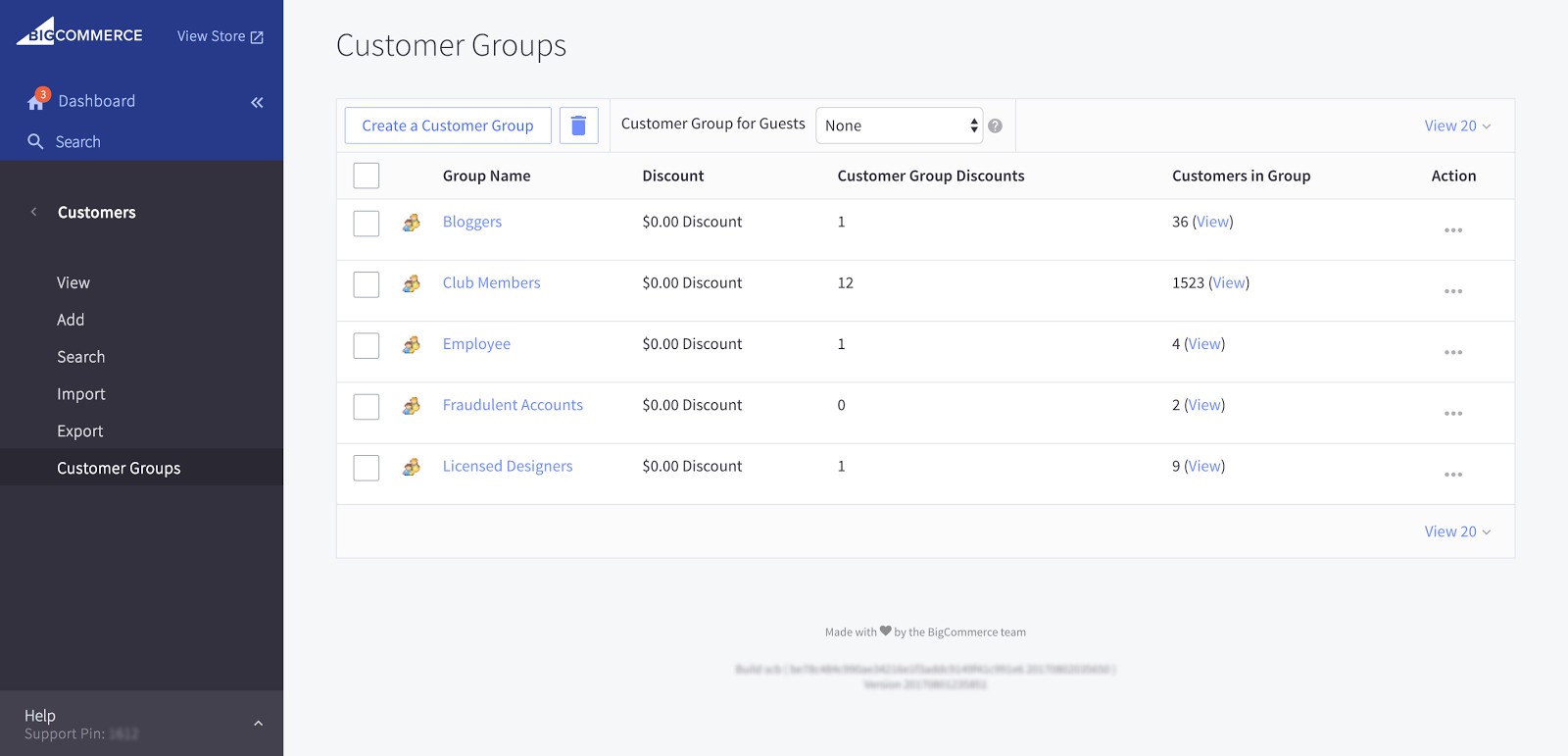Open the Customer Group for Guests dropdown
This screenshot has height=756, width=1568.
[x=899, y=126]
